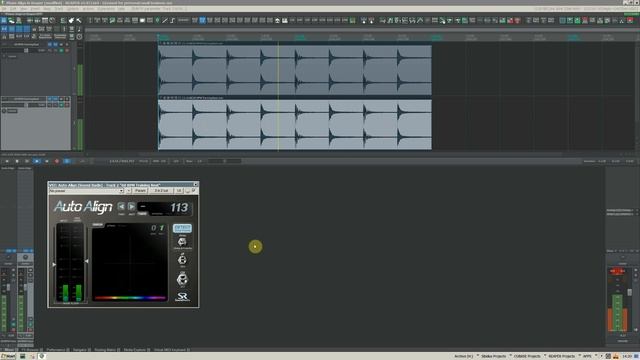640x360 pixels.
Task: Click the SR Sound Radix logo
Action: pos(182,297)
